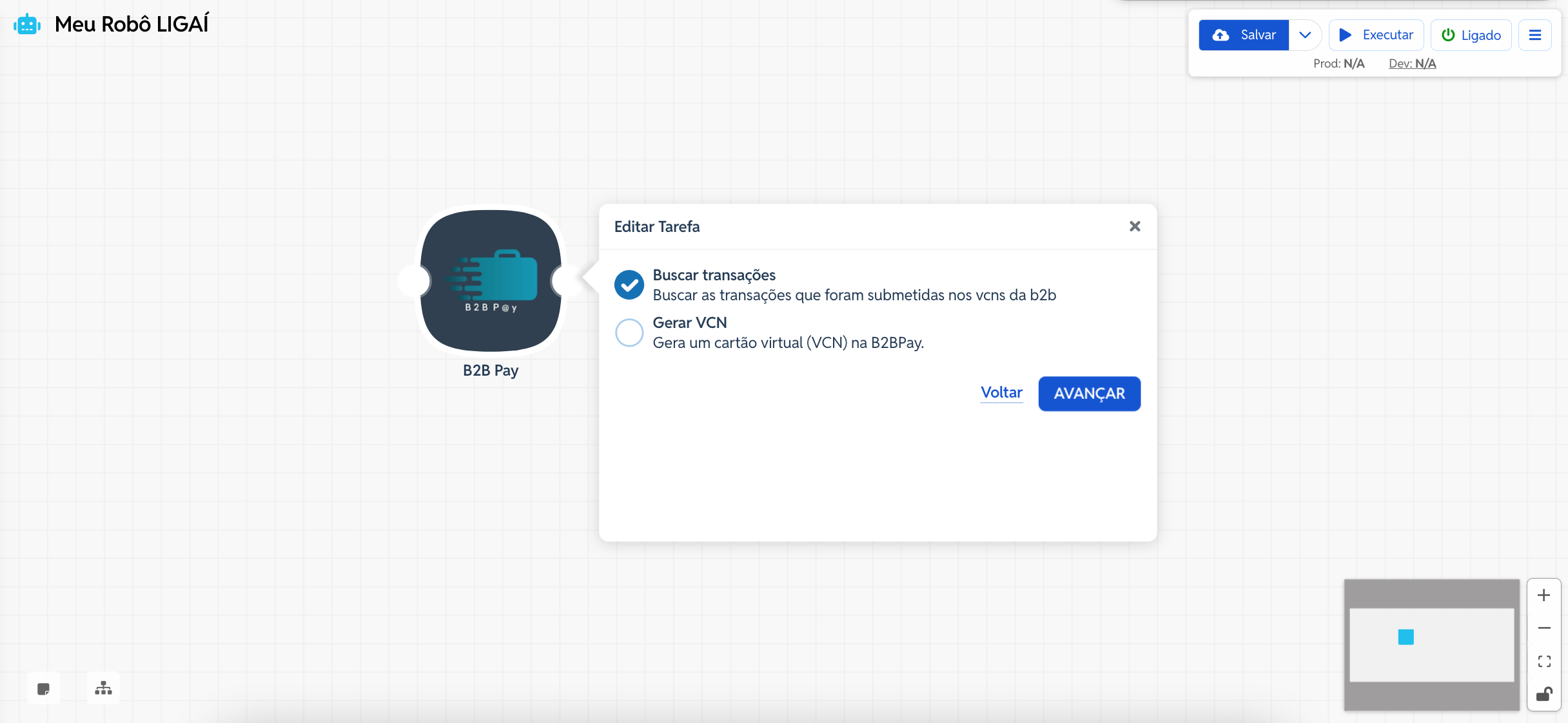
Task: Save the robot with Salvar
Action: 1244,35
